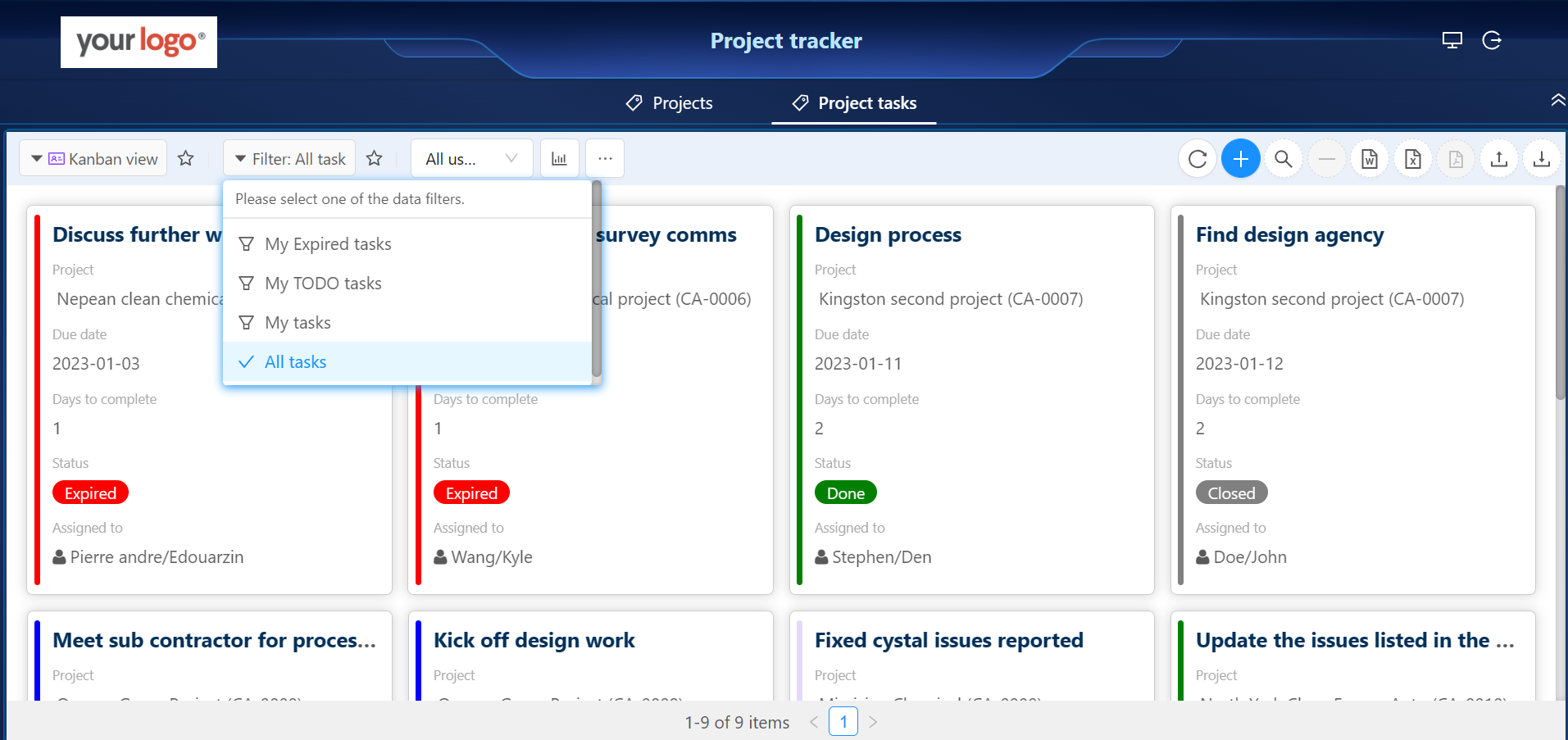1568x740 pixels.
Task: Favorite the Kanban view with star
Action: point(186,158)
